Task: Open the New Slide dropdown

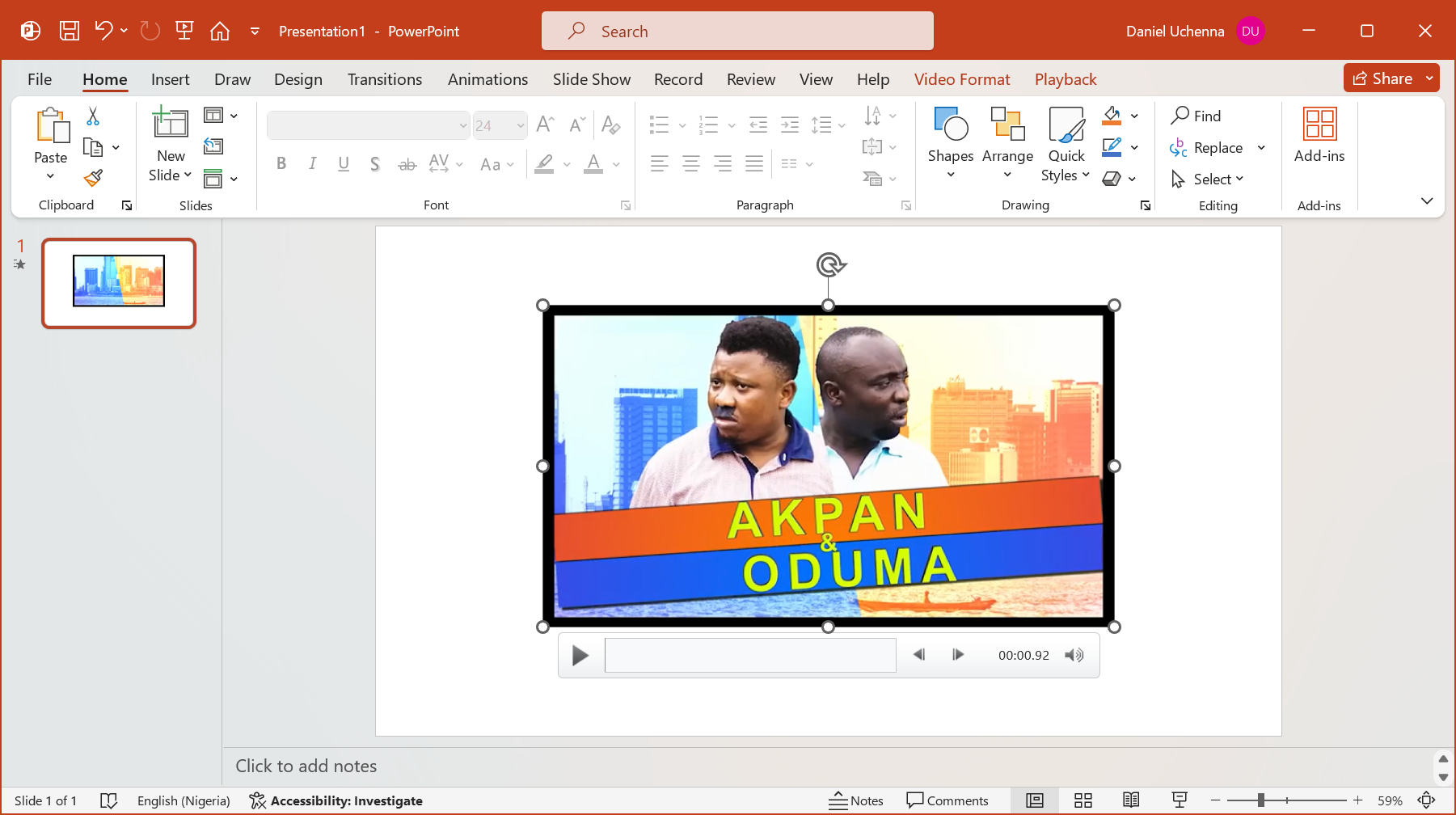Action: coord(171,175)
